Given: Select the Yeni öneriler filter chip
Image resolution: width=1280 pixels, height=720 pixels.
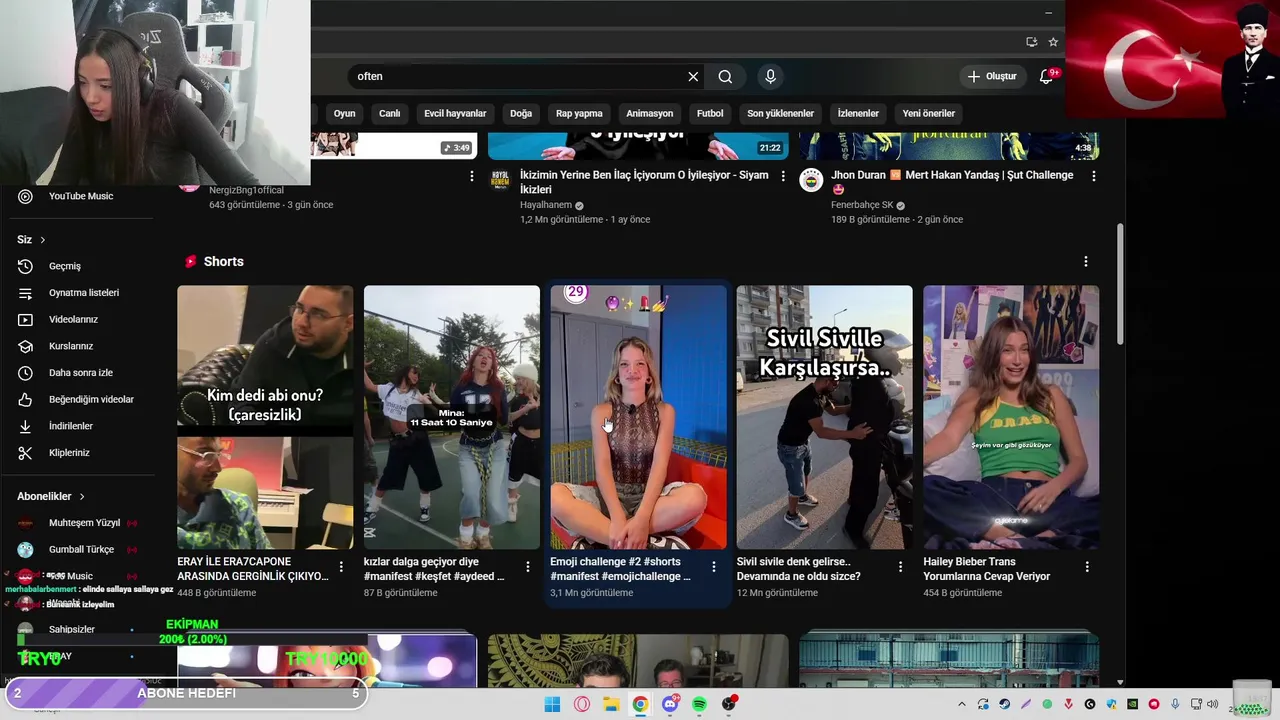Looking at the screenshot, I should click(929, 113).
